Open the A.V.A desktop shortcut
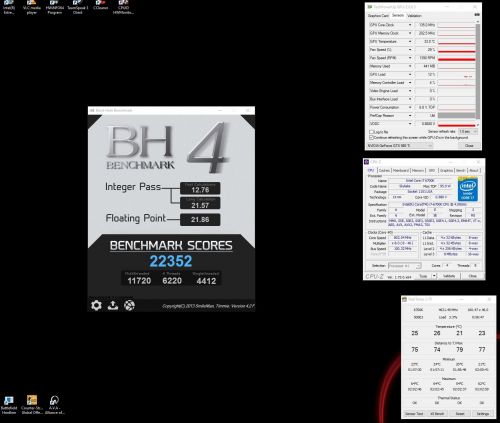Viewport: 500px width, 423px height. point(54,405)
